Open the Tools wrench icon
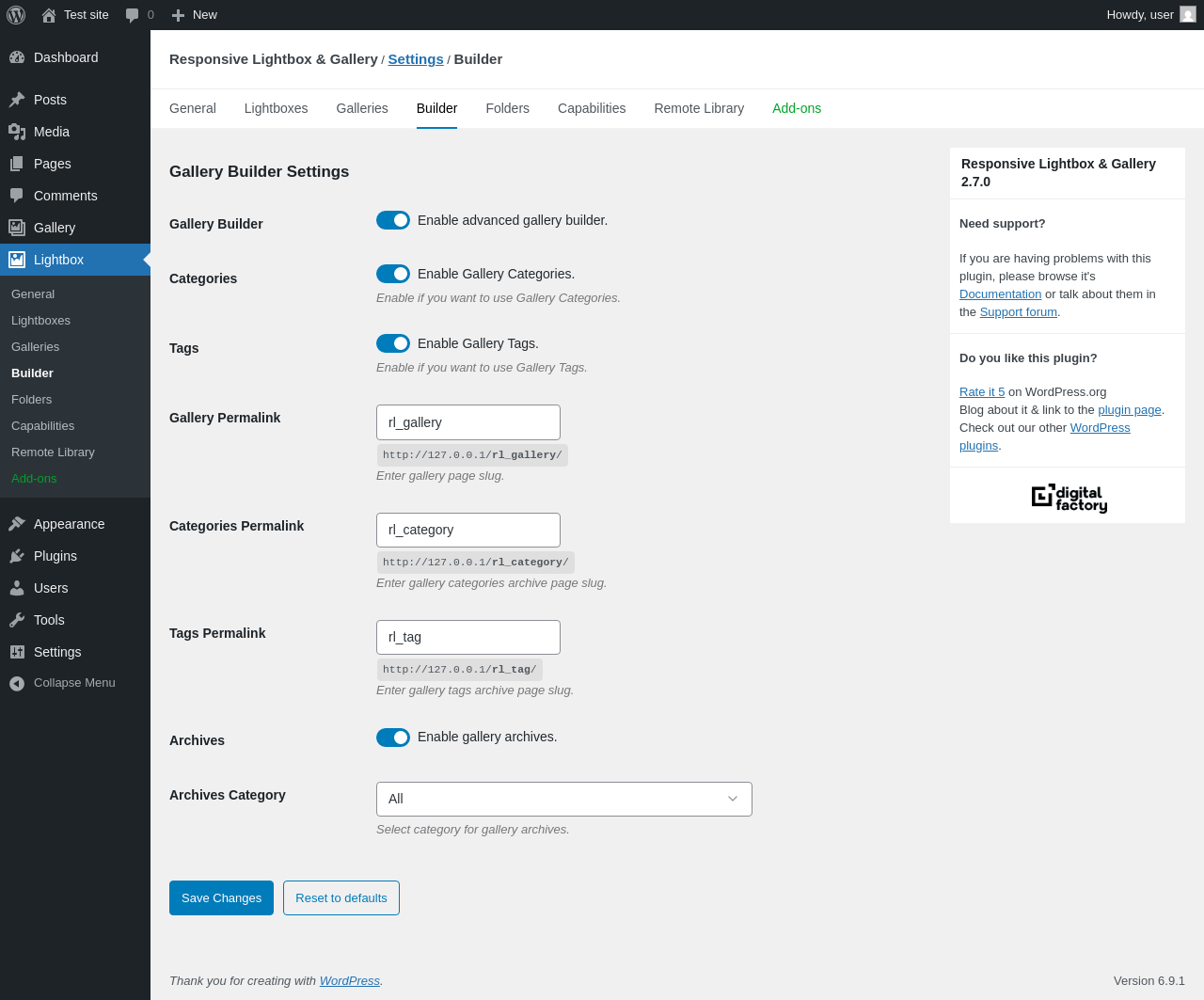Viewport: 1204px width, 1000px height. pyautogui.click(x=17, y=620)
